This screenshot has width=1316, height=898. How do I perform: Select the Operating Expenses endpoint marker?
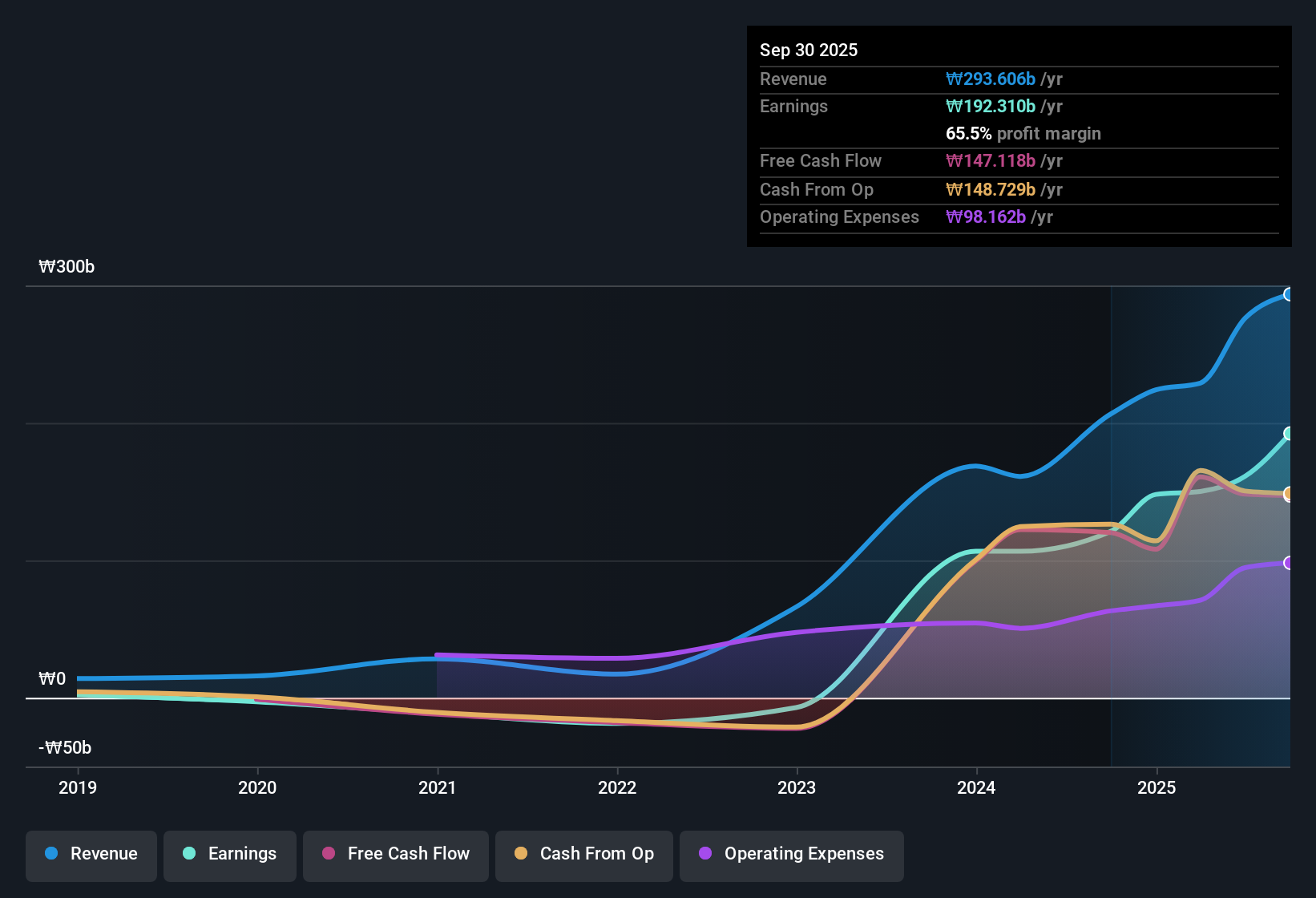(1289, 564)
